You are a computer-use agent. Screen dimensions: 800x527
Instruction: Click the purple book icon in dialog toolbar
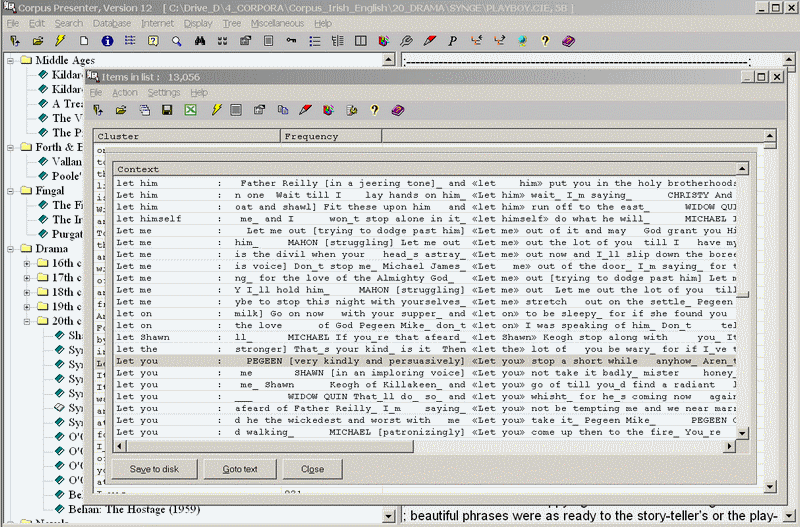coord(397,110)
